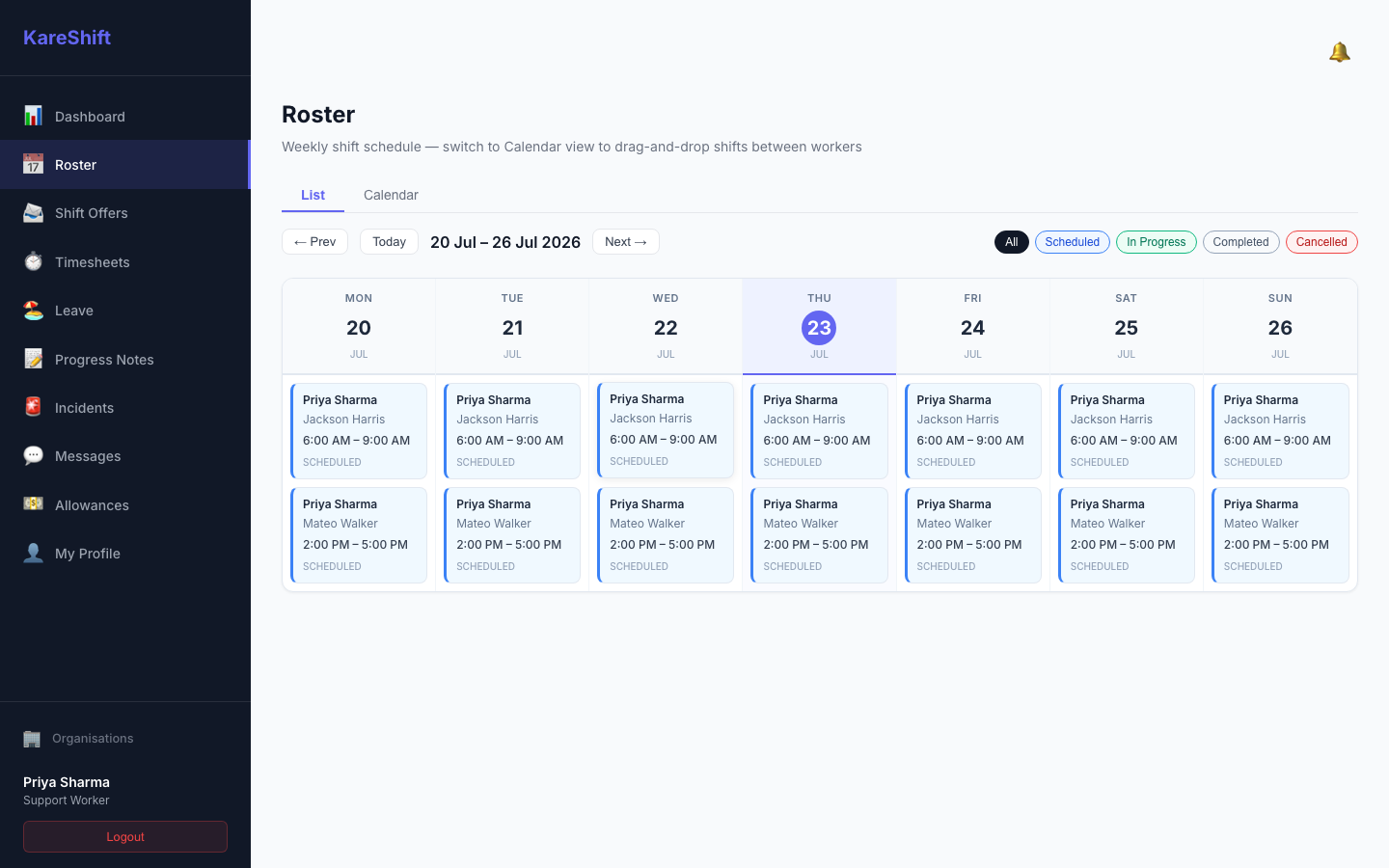
Task: Open notifications bell
Action: (1339, 52)
